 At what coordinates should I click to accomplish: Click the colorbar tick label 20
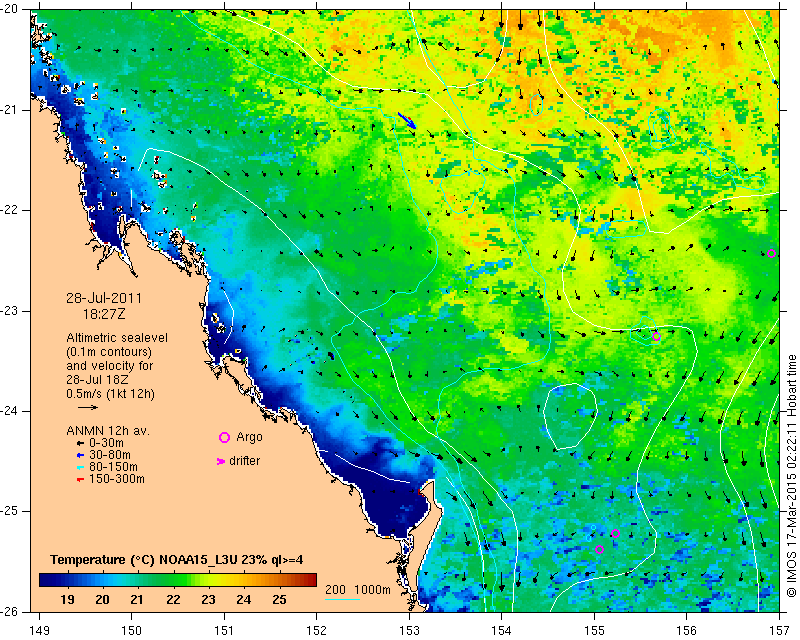103,599
